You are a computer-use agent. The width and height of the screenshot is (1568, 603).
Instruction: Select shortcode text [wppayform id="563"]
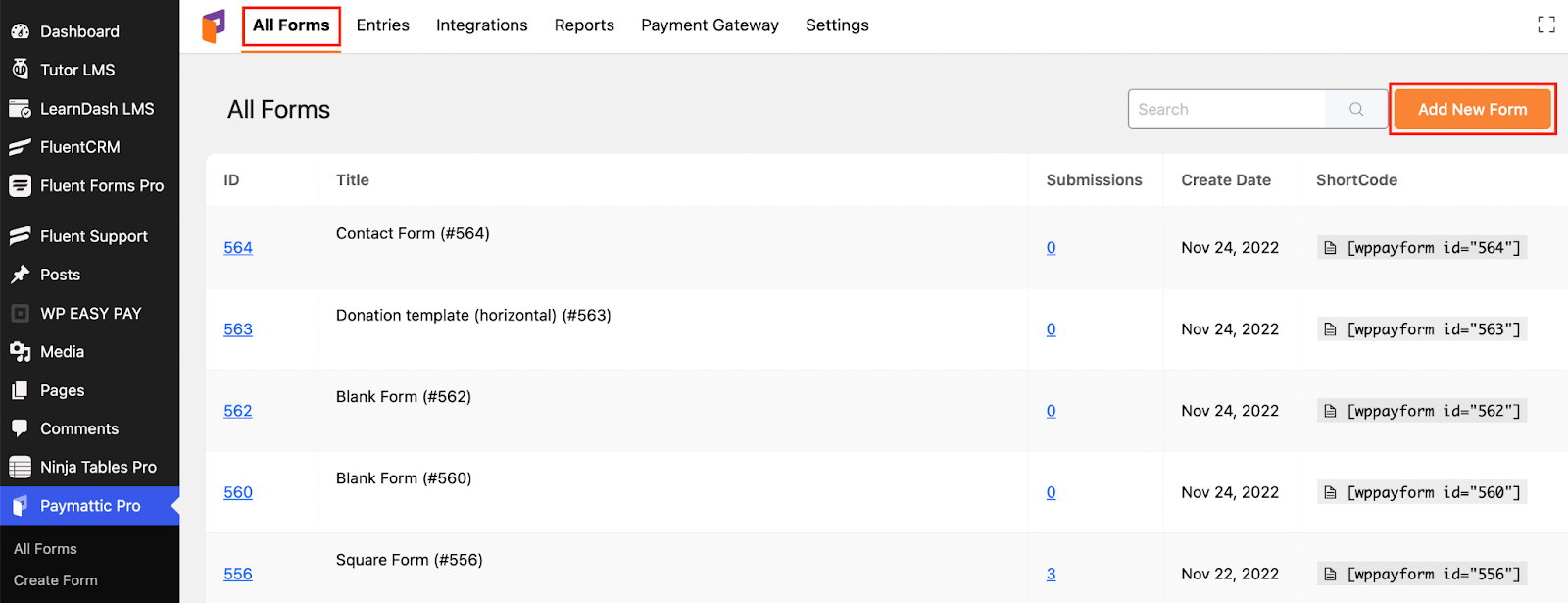1434,329
